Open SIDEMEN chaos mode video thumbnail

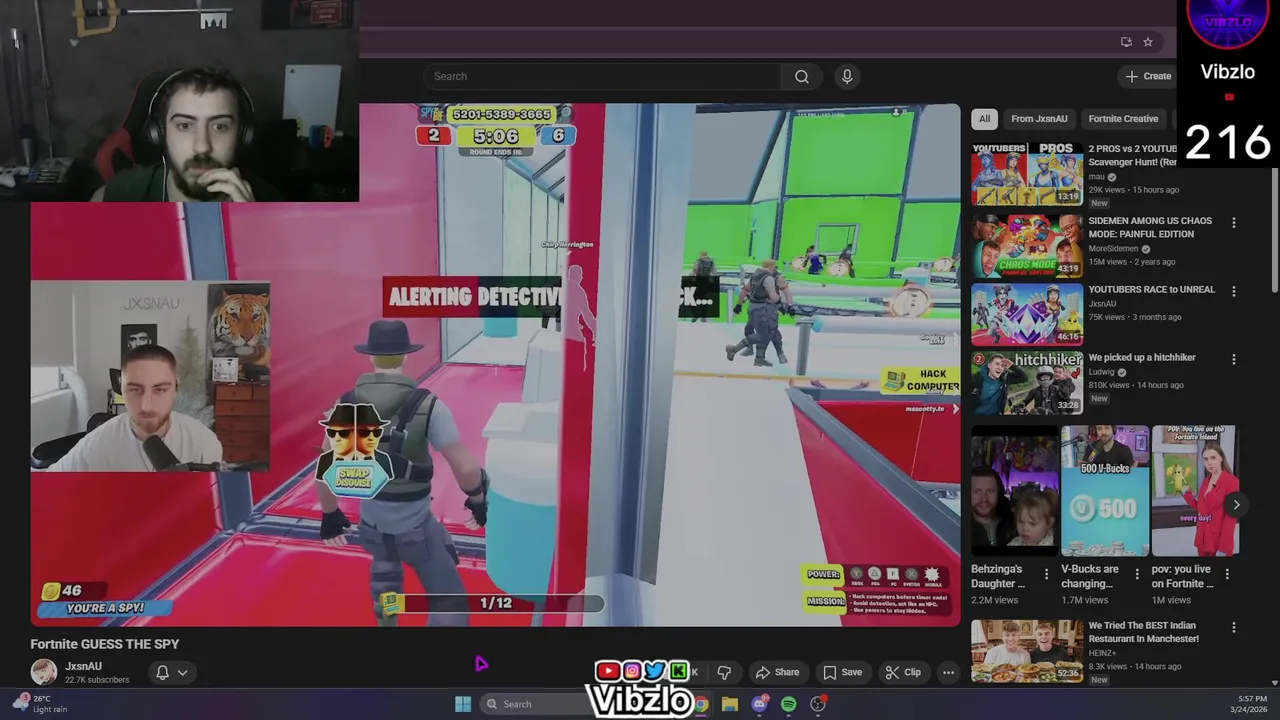click(1027, 245)
